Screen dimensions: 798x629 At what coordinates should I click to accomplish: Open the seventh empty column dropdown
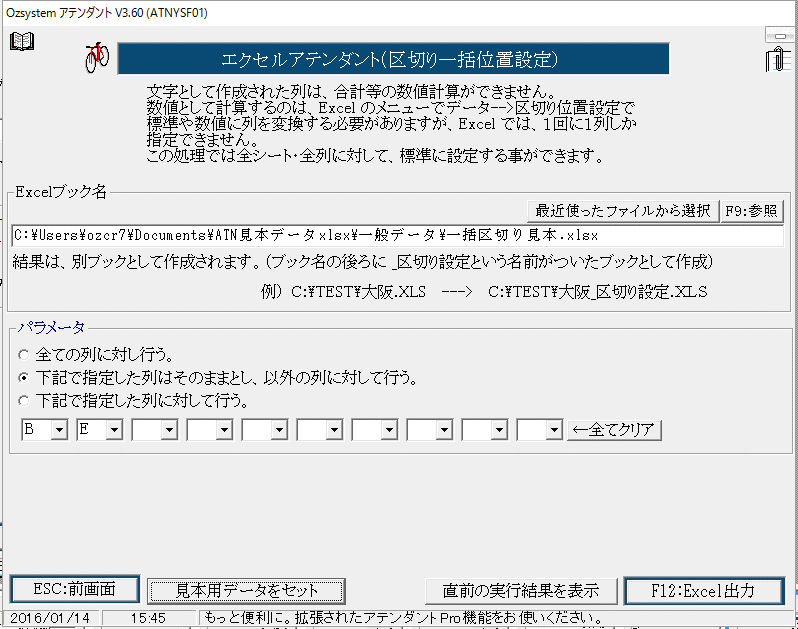coord(389,430)
